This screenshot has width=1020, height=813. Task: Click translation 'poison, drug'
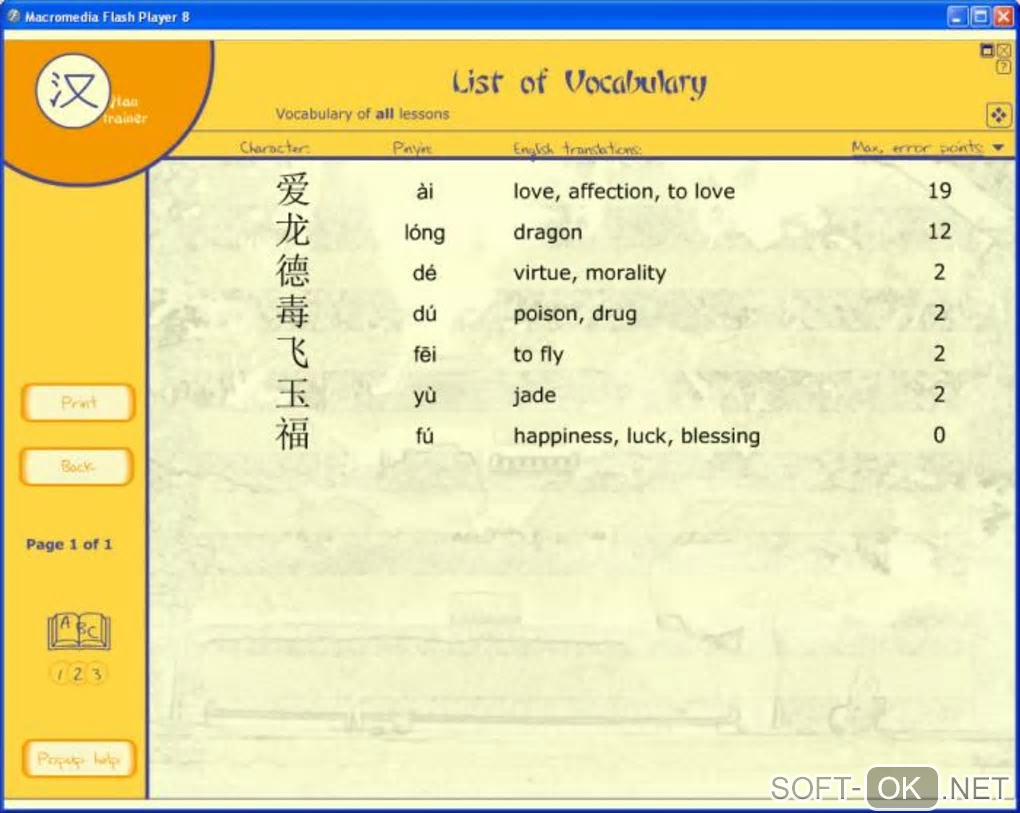click(x=574, y=314)
